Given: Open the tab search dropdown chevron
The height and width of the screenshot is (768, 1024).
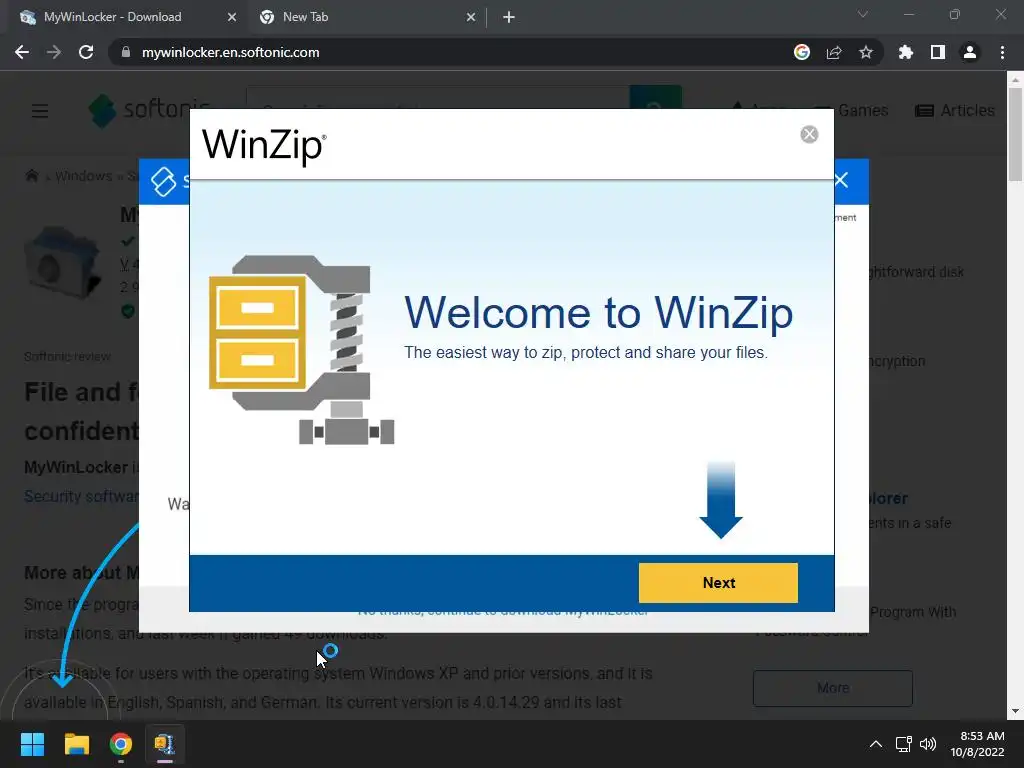Looking at the screenshot, I should coord(863,14).
